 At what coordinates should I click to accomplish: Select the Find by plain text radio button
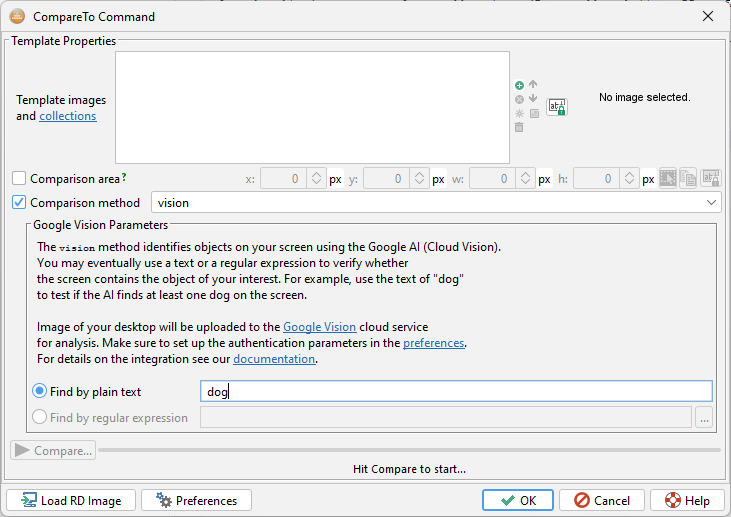click(x=40, y=392)
